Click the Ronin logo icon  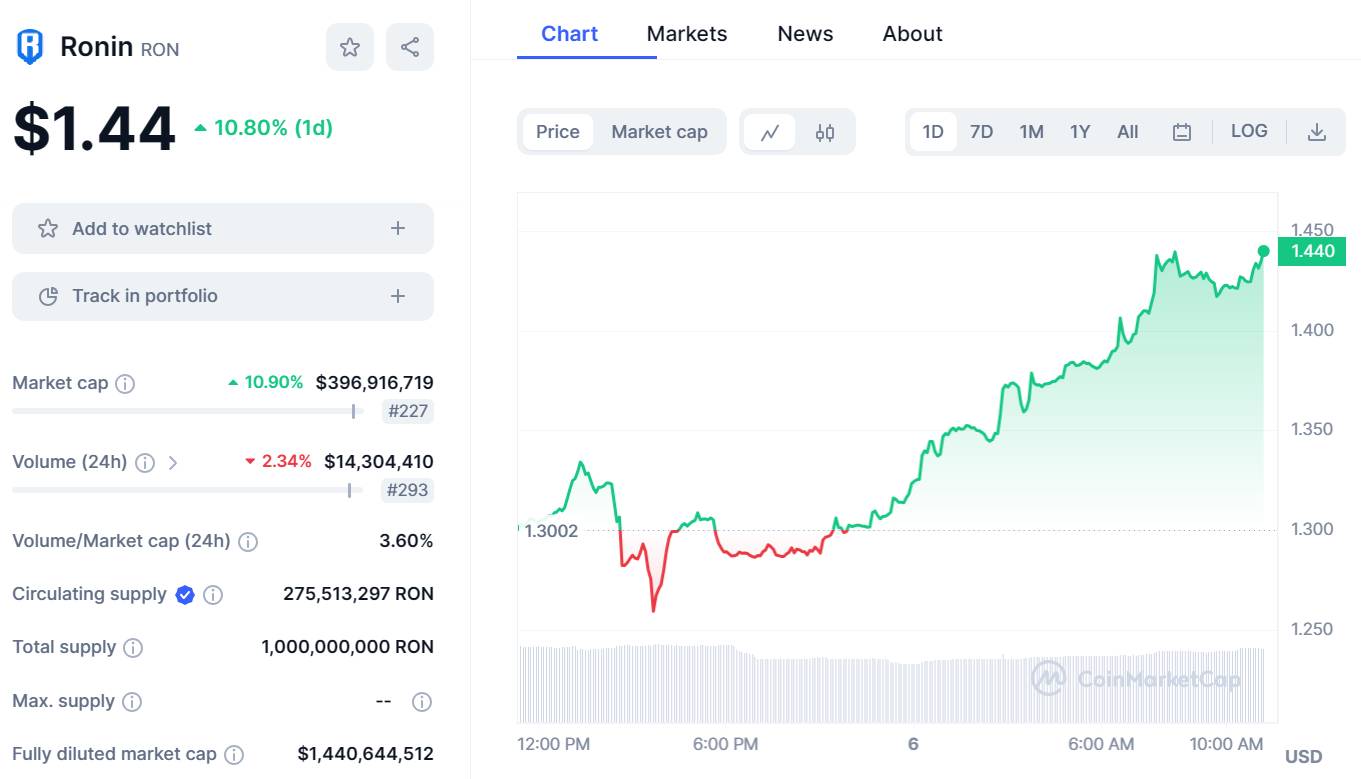point(31,47)
